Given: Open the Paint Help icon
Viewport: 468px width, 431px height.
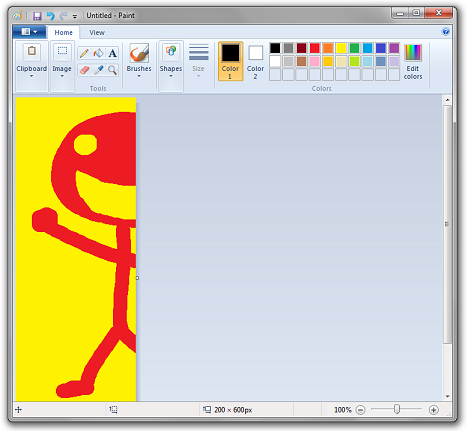Looking at the screenshot, I should (445, 32).
